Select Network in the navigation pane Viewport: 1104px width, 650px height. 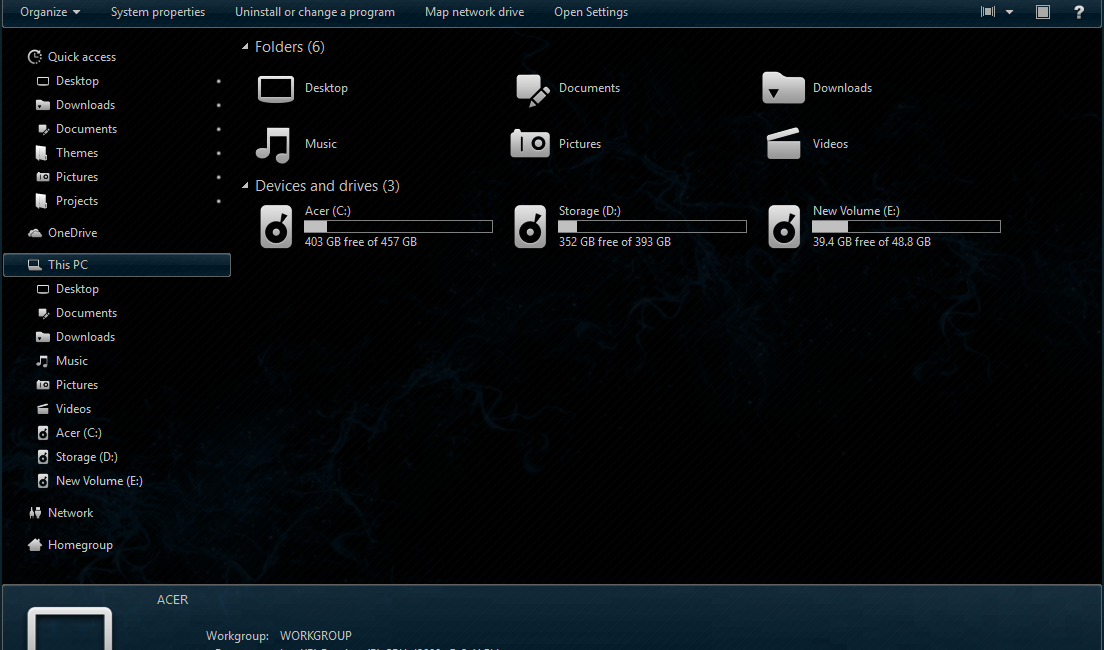[x=70, y=513]
